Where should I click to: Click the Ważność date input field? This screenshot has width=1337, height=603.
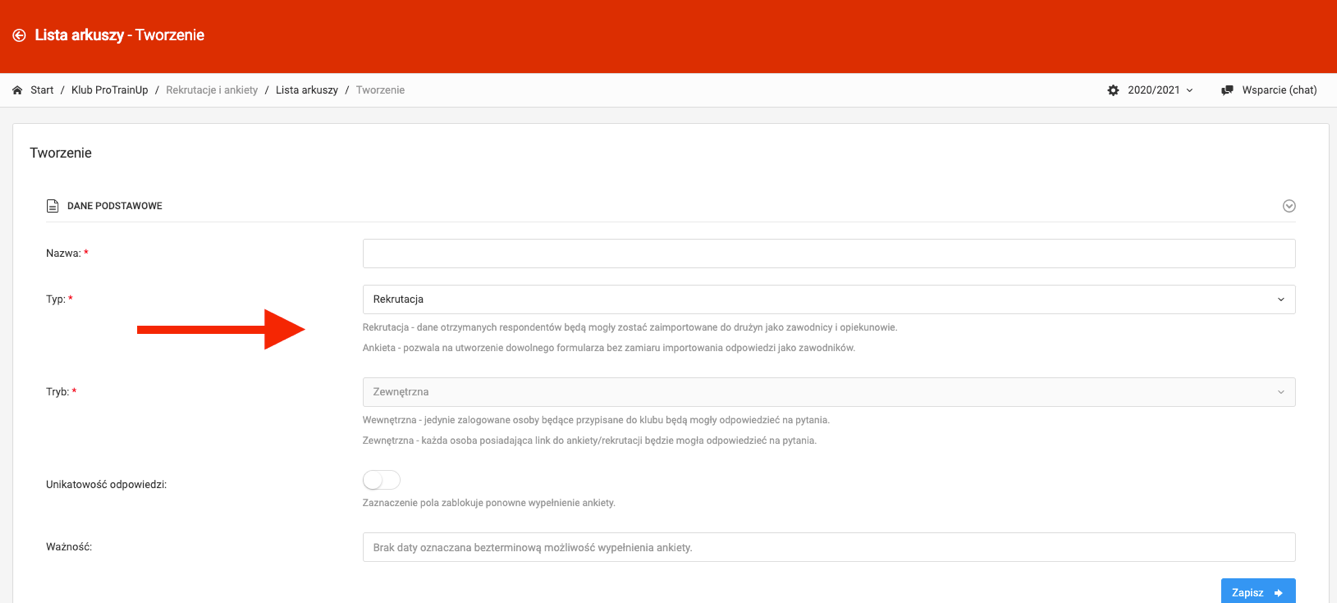828,547
